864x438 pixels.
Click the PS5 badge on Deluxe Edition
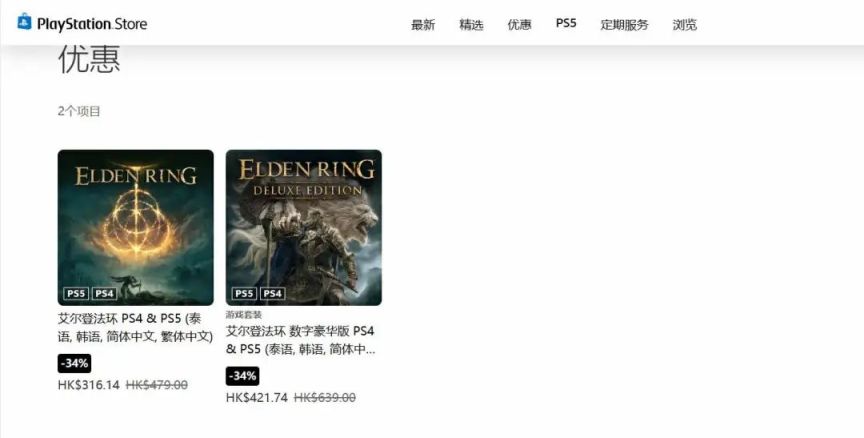[x=244, y=294]
